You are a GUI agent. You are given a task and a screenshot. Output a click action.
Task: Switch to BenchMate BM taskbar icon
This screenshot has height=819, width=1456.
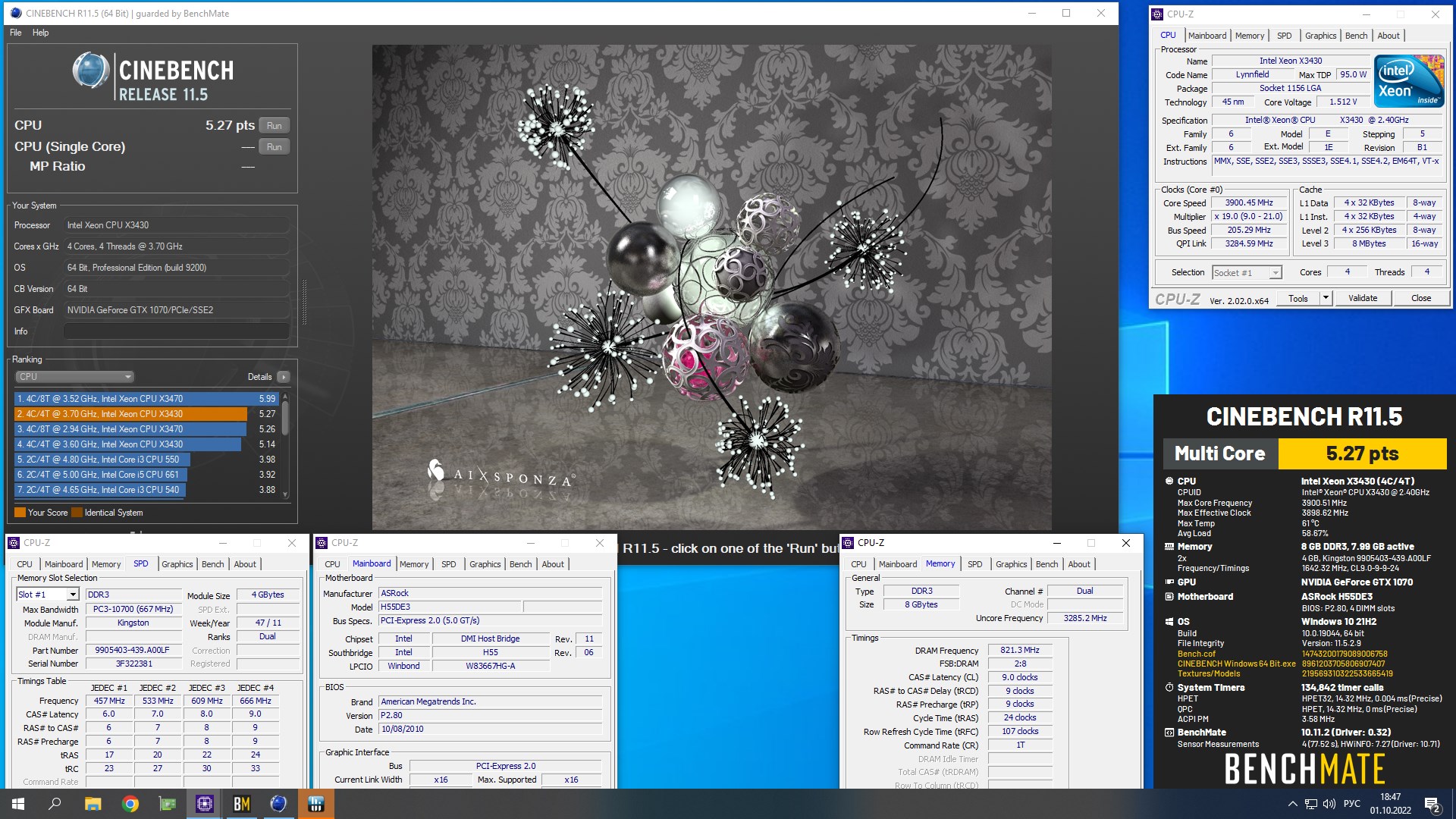pos(241,804)
